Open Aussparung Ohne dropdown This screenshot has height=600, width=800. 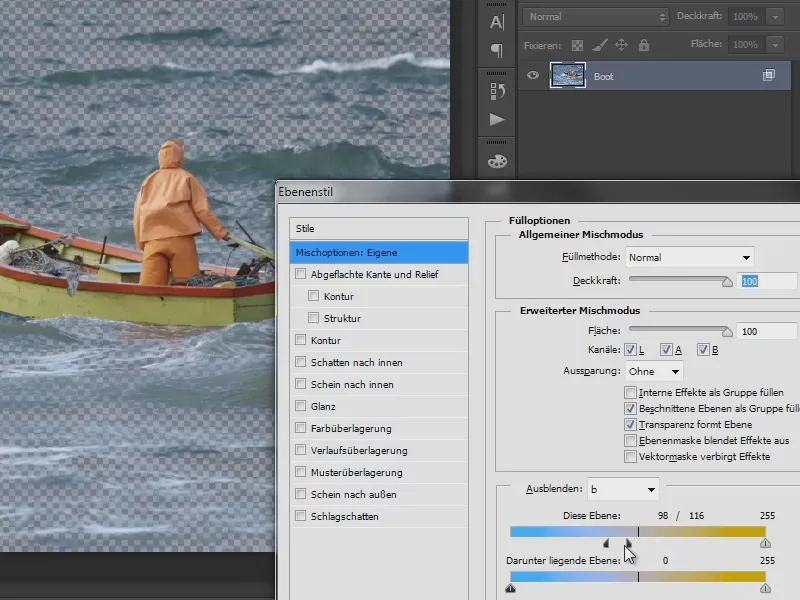pyautogui.click(x=654, y=371)
